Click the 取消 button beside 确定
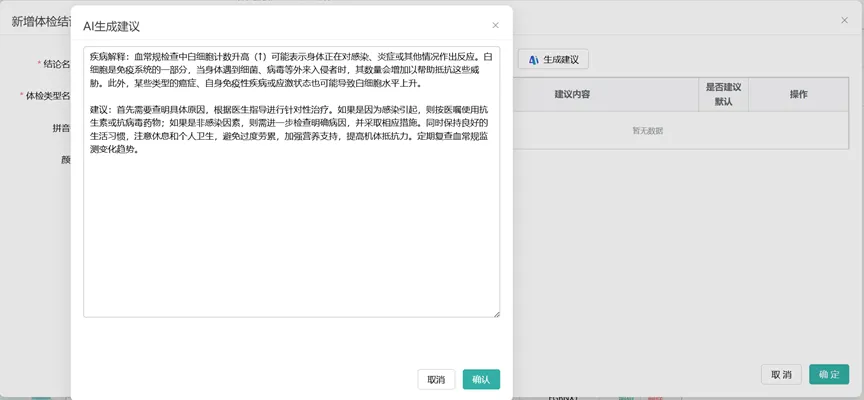 pos(780,374)
